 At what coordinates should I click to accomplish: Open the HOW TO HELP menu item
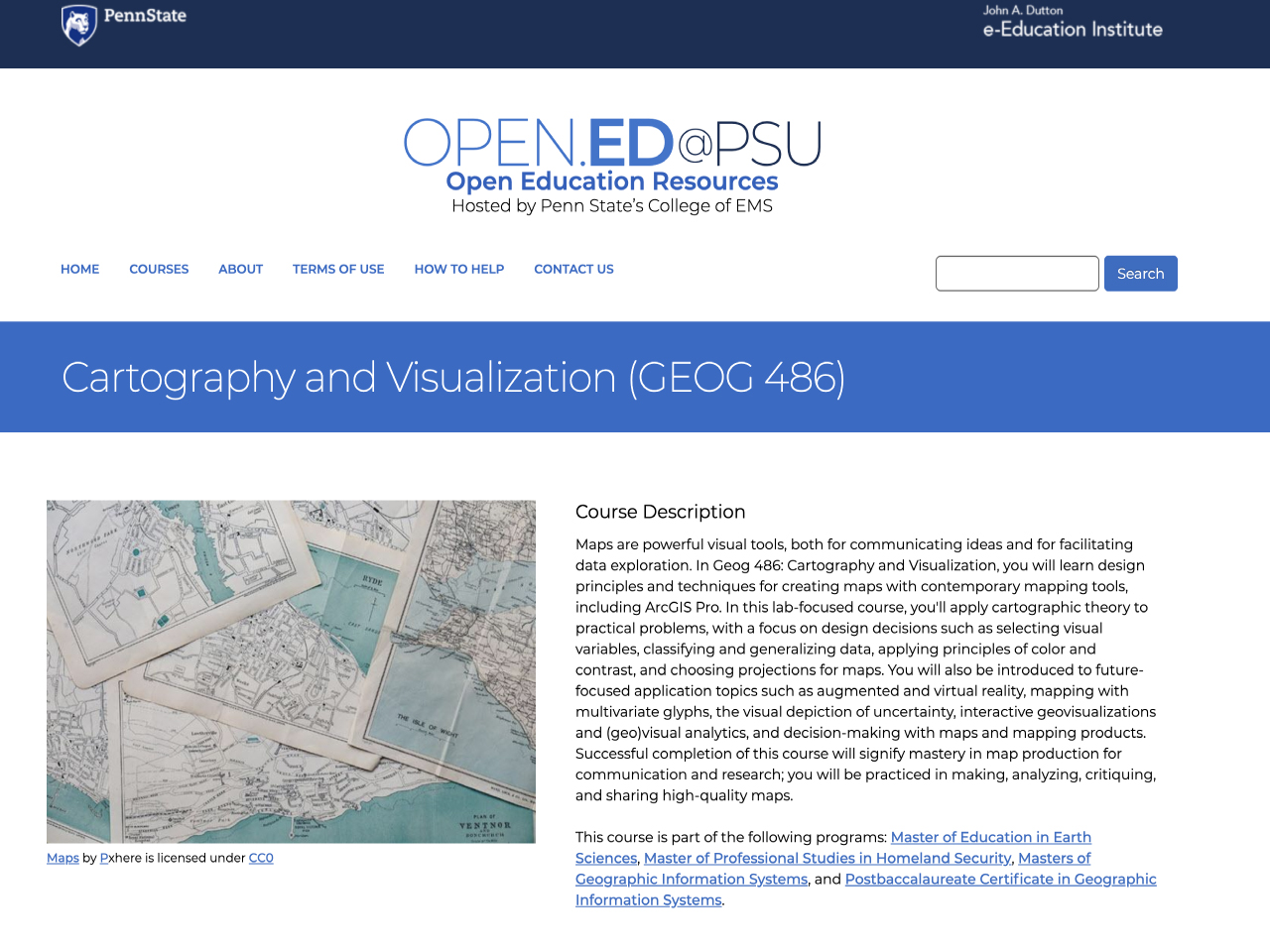(x=459, y=269)
